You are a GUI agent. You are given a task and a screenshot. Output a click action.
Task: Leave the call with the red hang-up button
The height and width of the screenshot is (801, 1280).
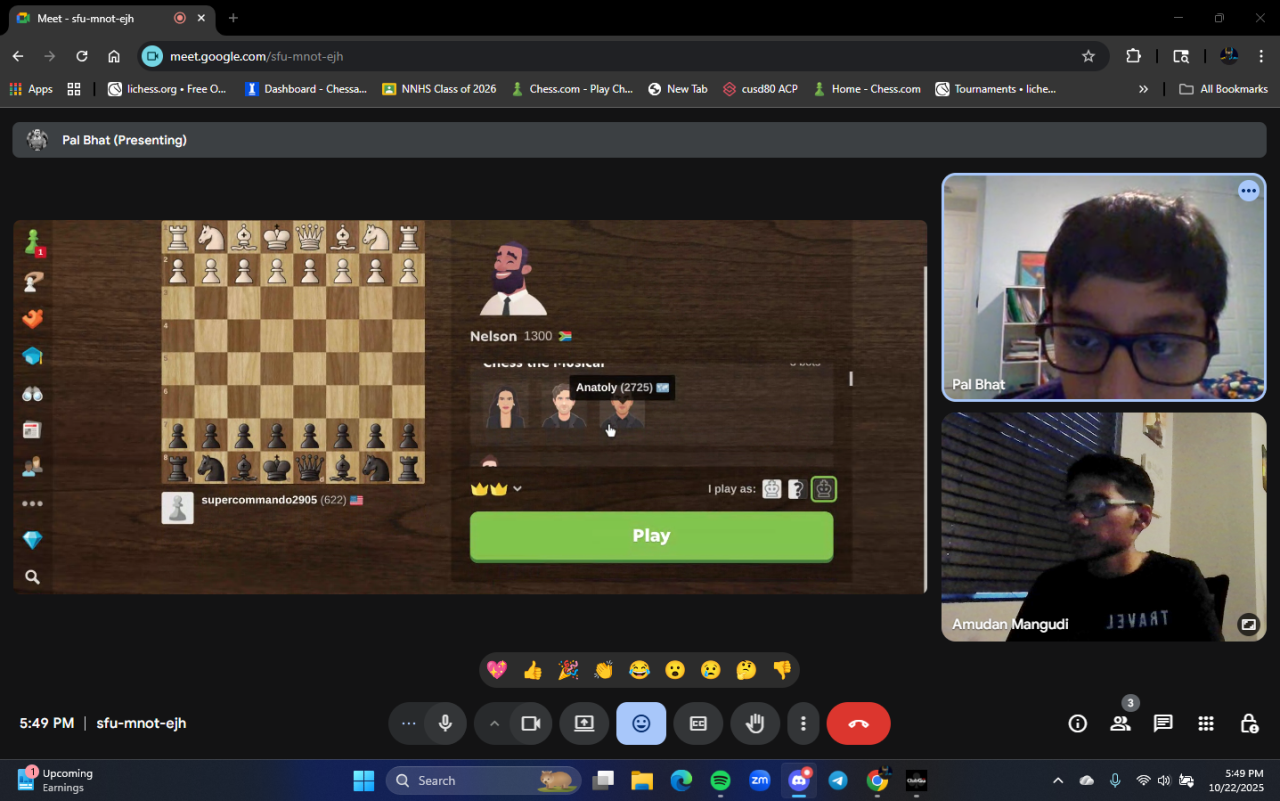[858, 723]
